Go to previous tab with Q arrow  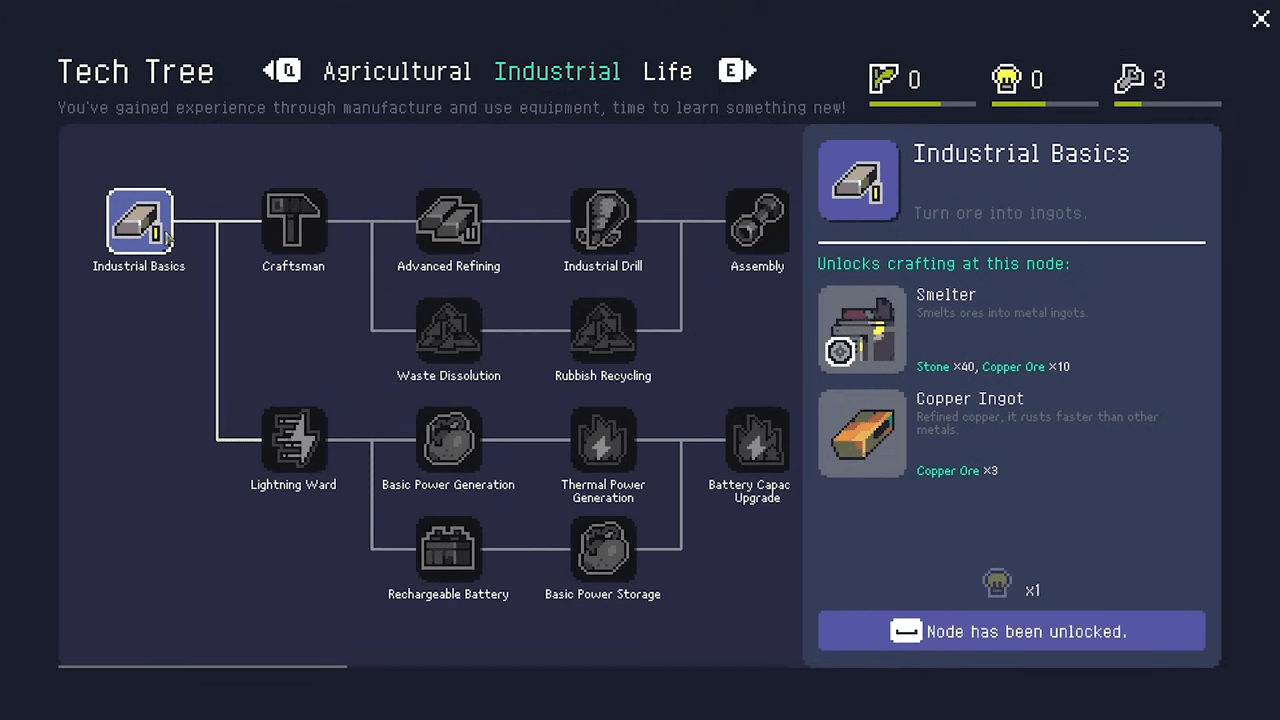coord(281,70)
